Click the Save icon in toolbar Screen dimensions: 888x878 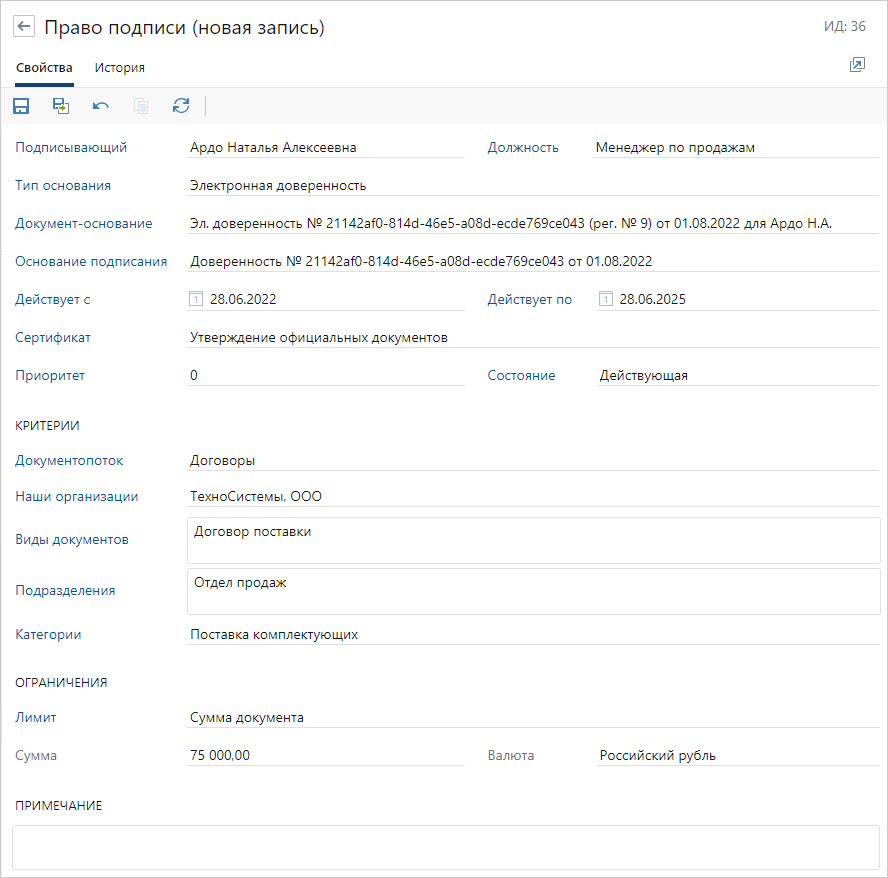click(x=21, y=106)
